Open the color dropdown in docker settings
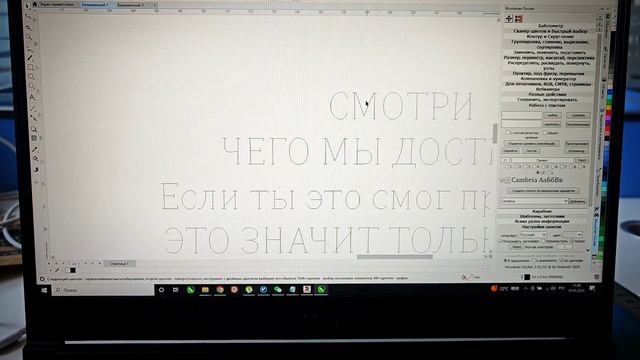640x360 pixels. (x=572, y=235)
